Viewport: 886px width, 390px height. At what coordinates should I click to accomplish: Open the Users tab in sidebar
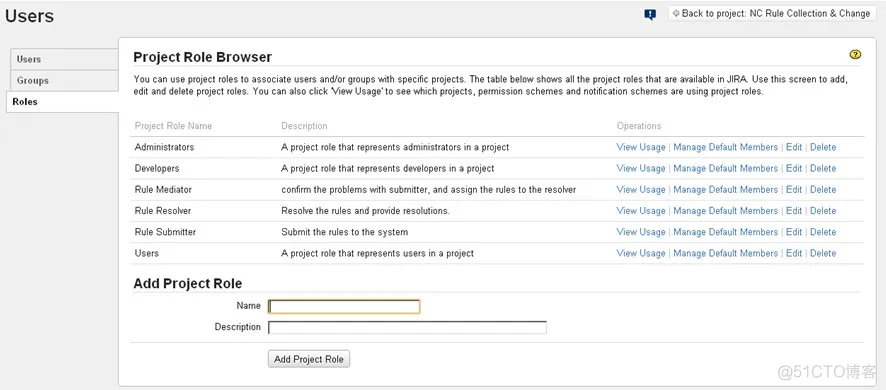point(64,59)
